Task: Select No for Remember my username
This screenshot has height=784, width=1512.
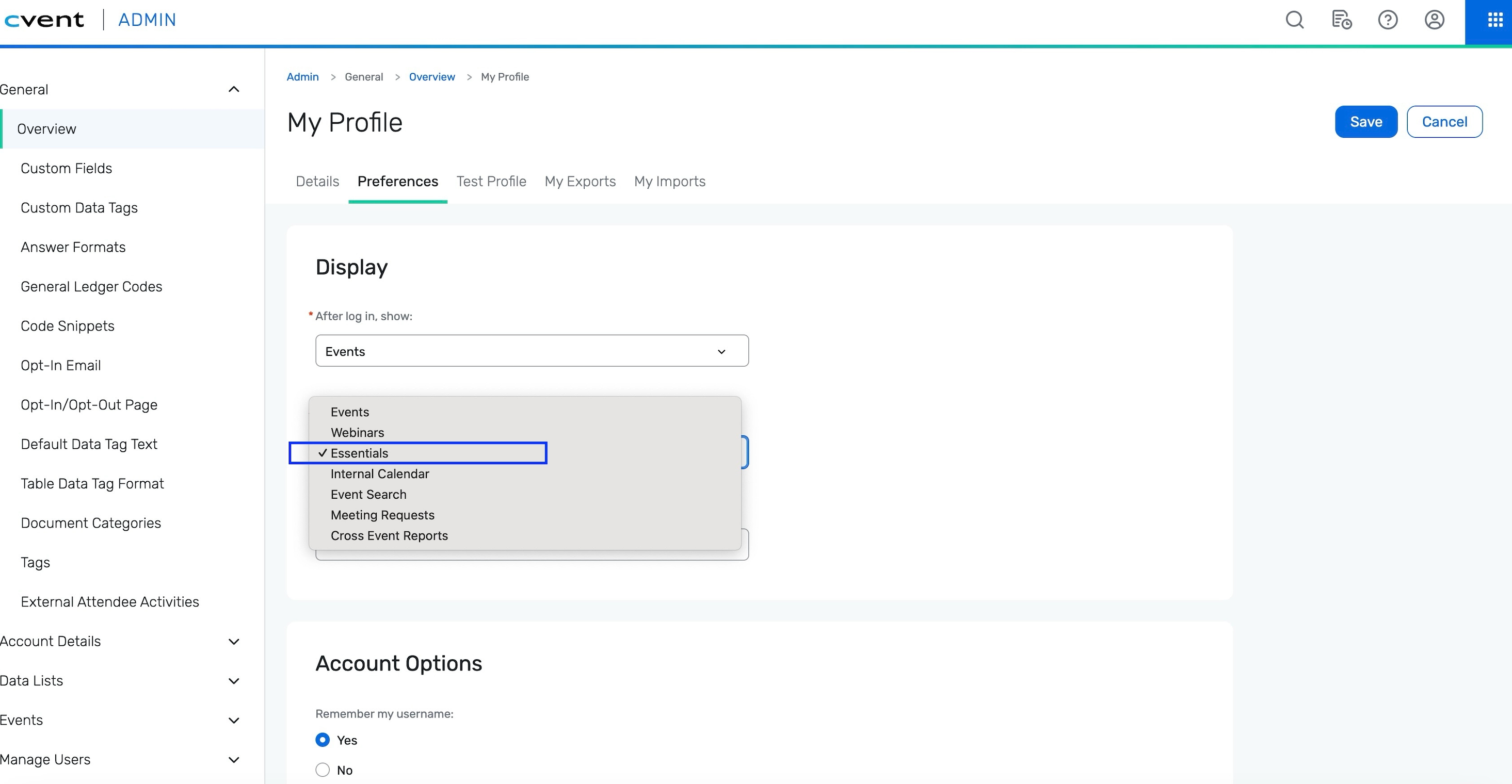Action: tap(322, 770)
